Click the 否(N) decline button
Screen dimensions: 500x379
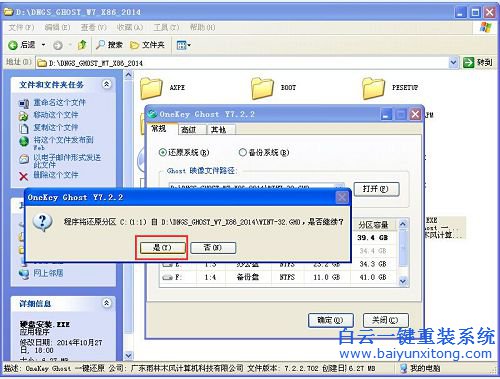point(213,248)
